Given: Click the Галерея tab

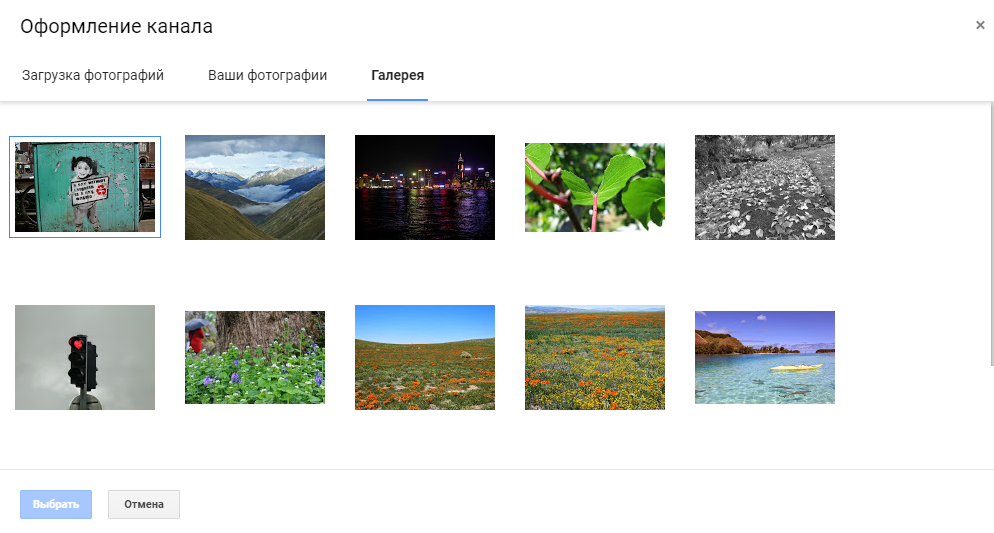Looking at the screenshot, I should tap(397, 75).
